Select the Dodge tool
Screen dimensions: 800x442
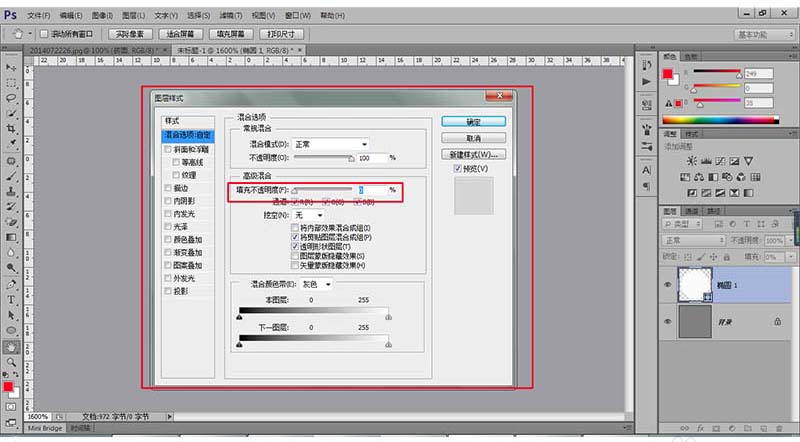click(x=11, y=267)
